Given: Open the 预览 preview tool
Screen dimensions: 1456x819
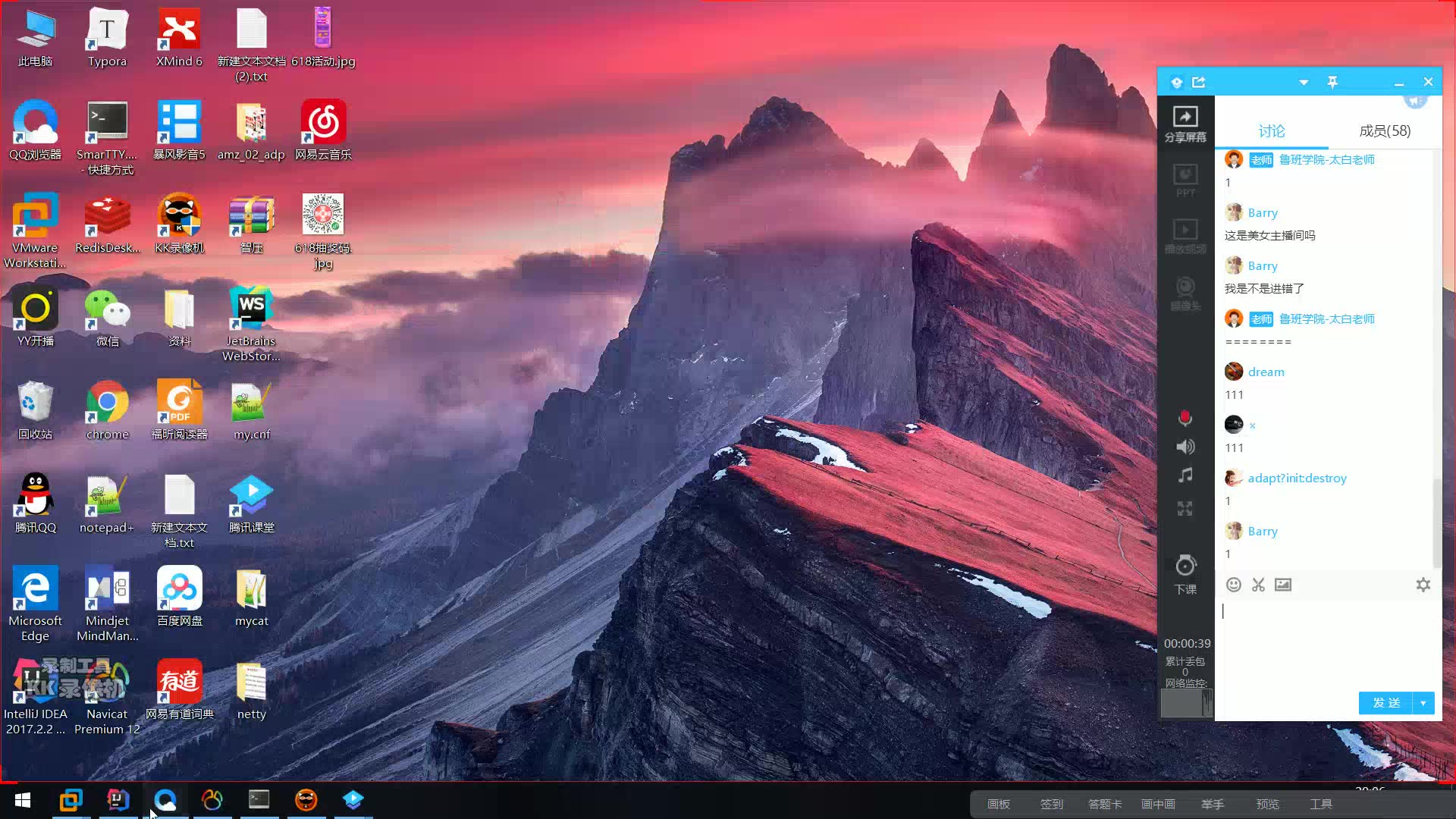Looking at the screenshot, I should 1267,804.
